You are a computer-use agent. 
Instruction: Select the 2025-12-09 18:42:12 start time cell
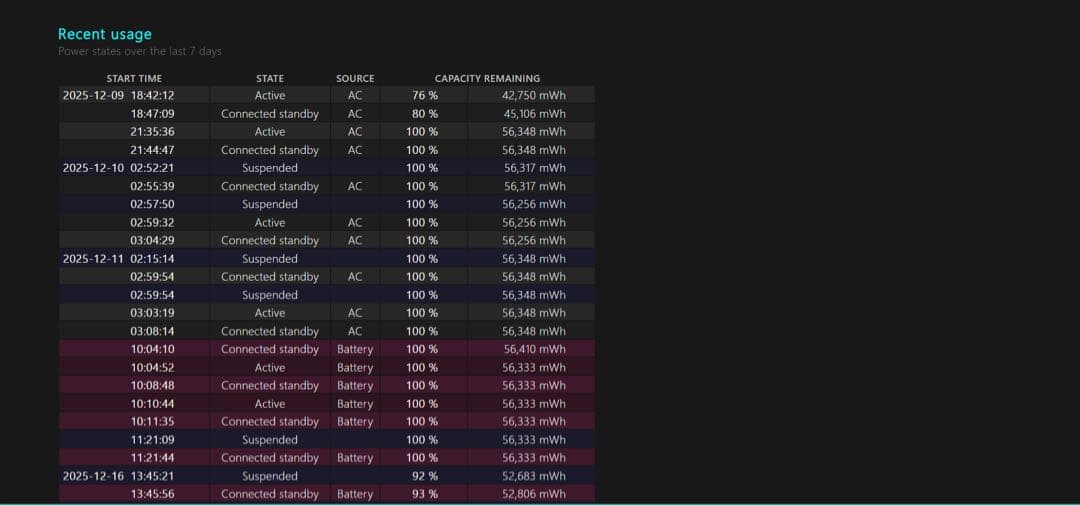point(119,96)
